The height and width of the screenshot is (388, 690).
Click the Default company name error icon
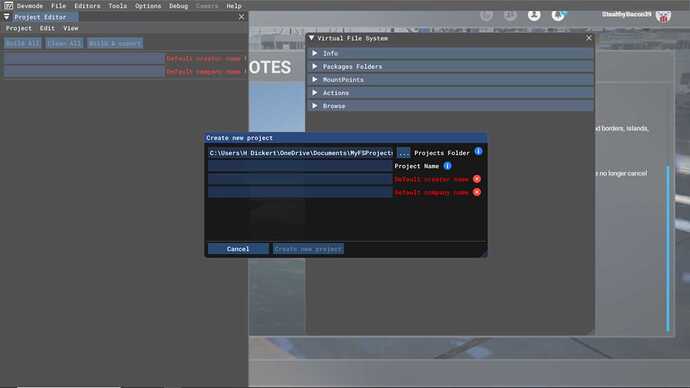coord(477,192)
